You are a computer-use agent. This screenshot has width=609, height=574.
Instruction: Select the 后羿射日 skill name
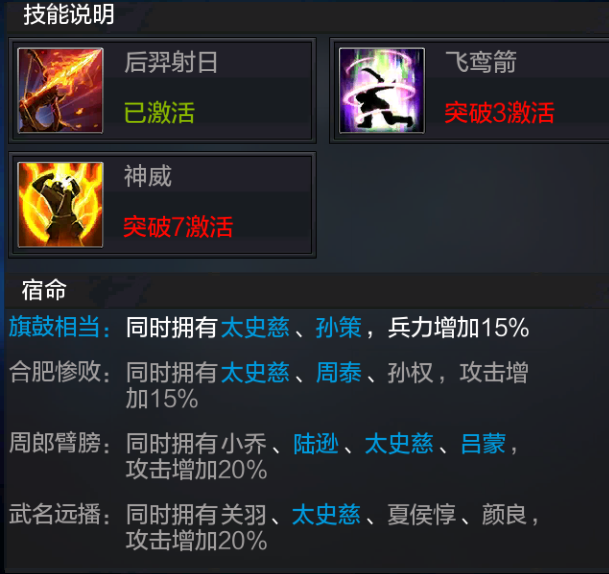tap(171, 62)
